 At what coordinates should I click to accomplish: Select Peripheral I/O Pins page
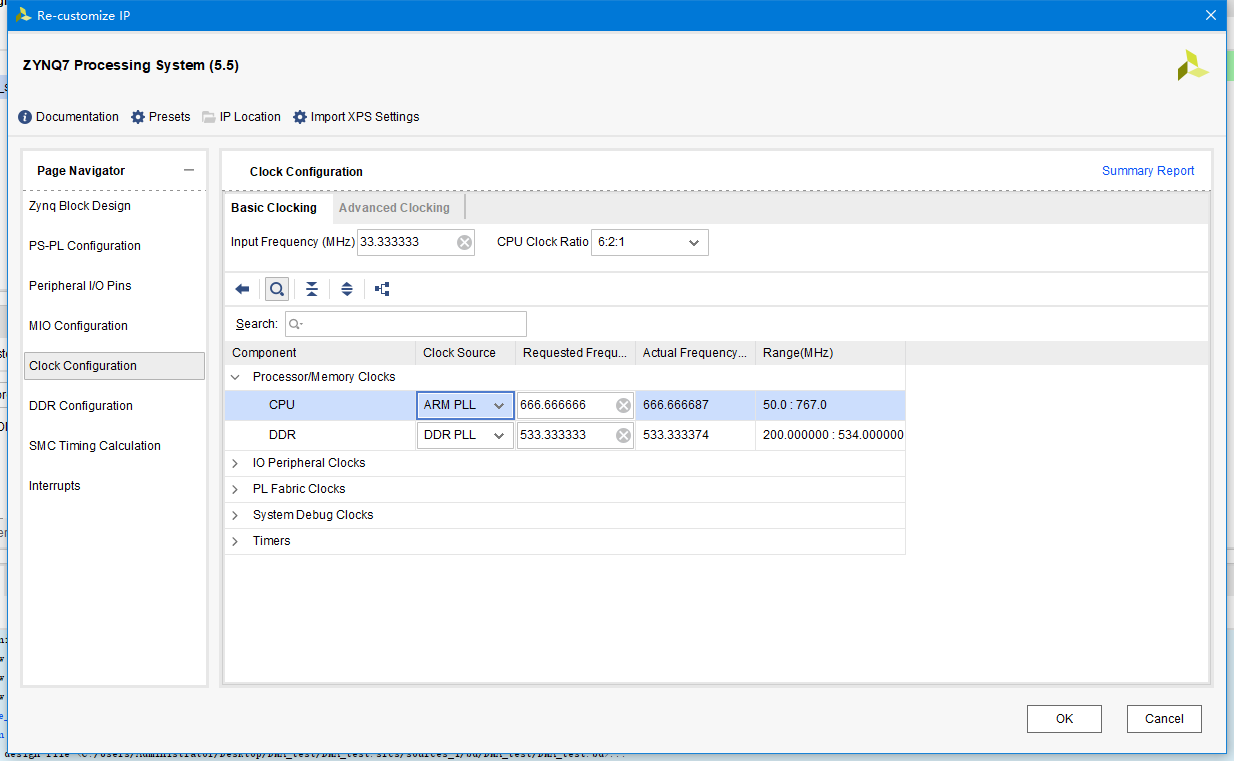pos(80,286)
